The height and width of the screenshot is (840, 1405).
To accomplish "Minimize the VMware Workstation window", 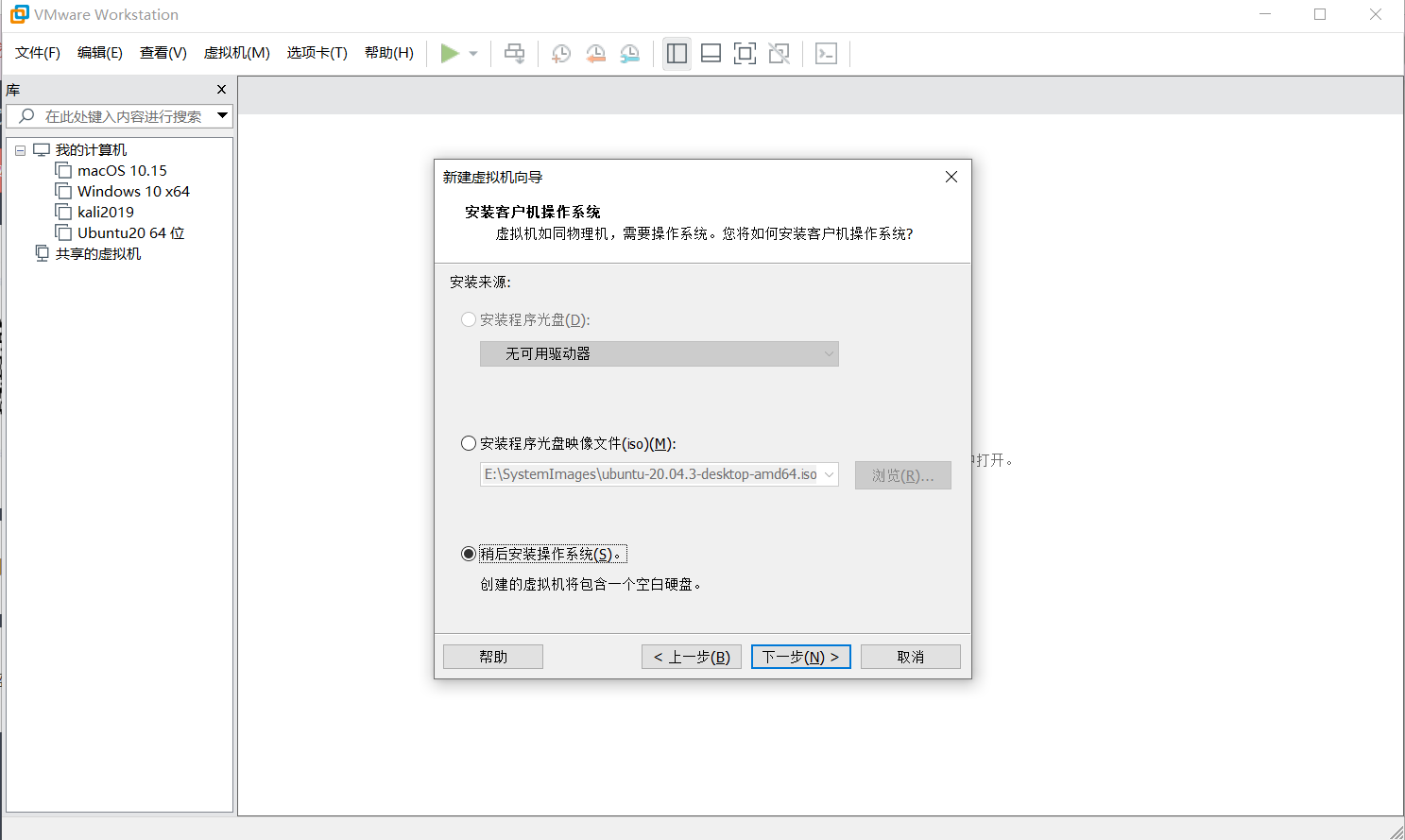I will [x=1266, y=14].
